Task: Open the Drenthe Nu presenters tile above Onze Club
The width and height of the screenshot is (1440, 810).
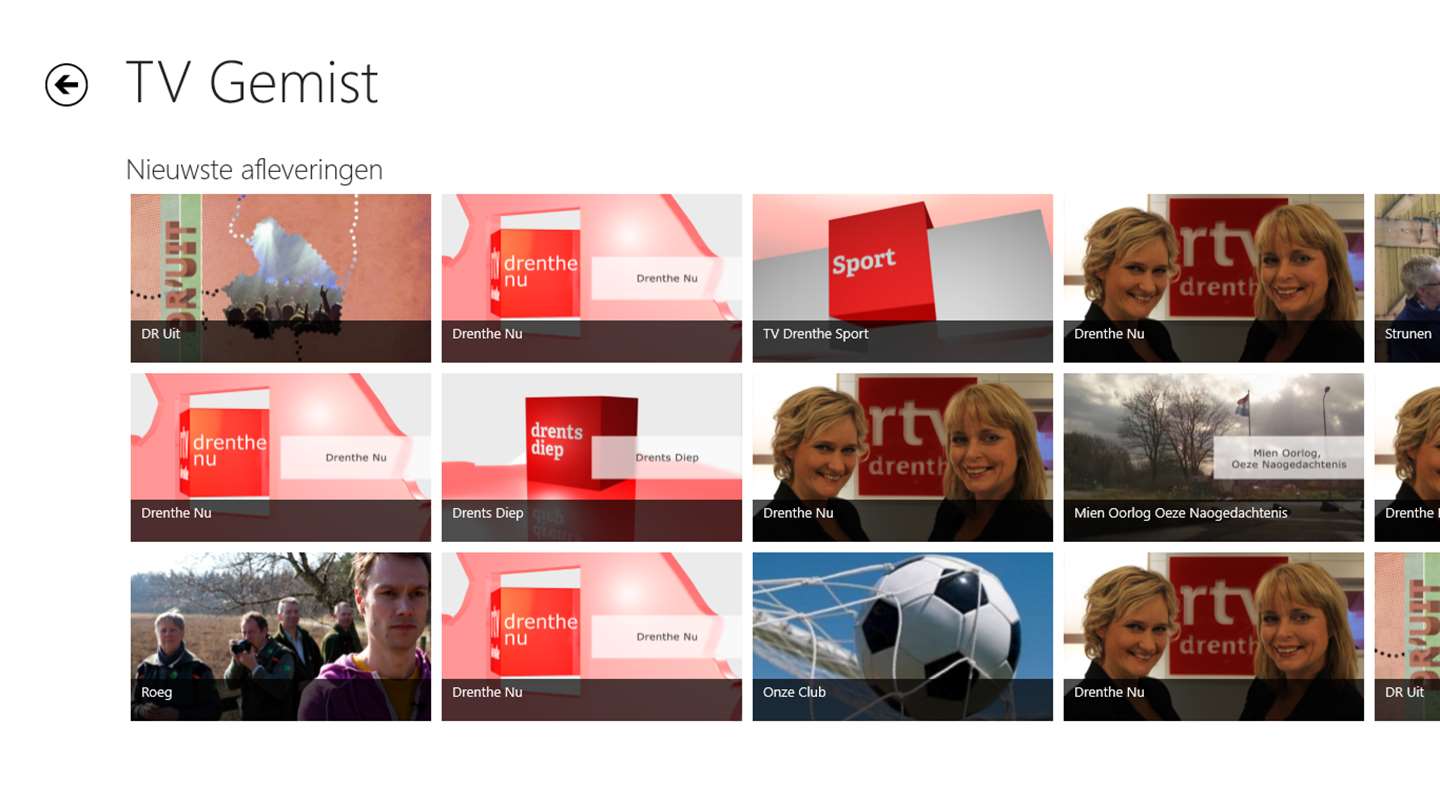Action: (x=903, y=457)
